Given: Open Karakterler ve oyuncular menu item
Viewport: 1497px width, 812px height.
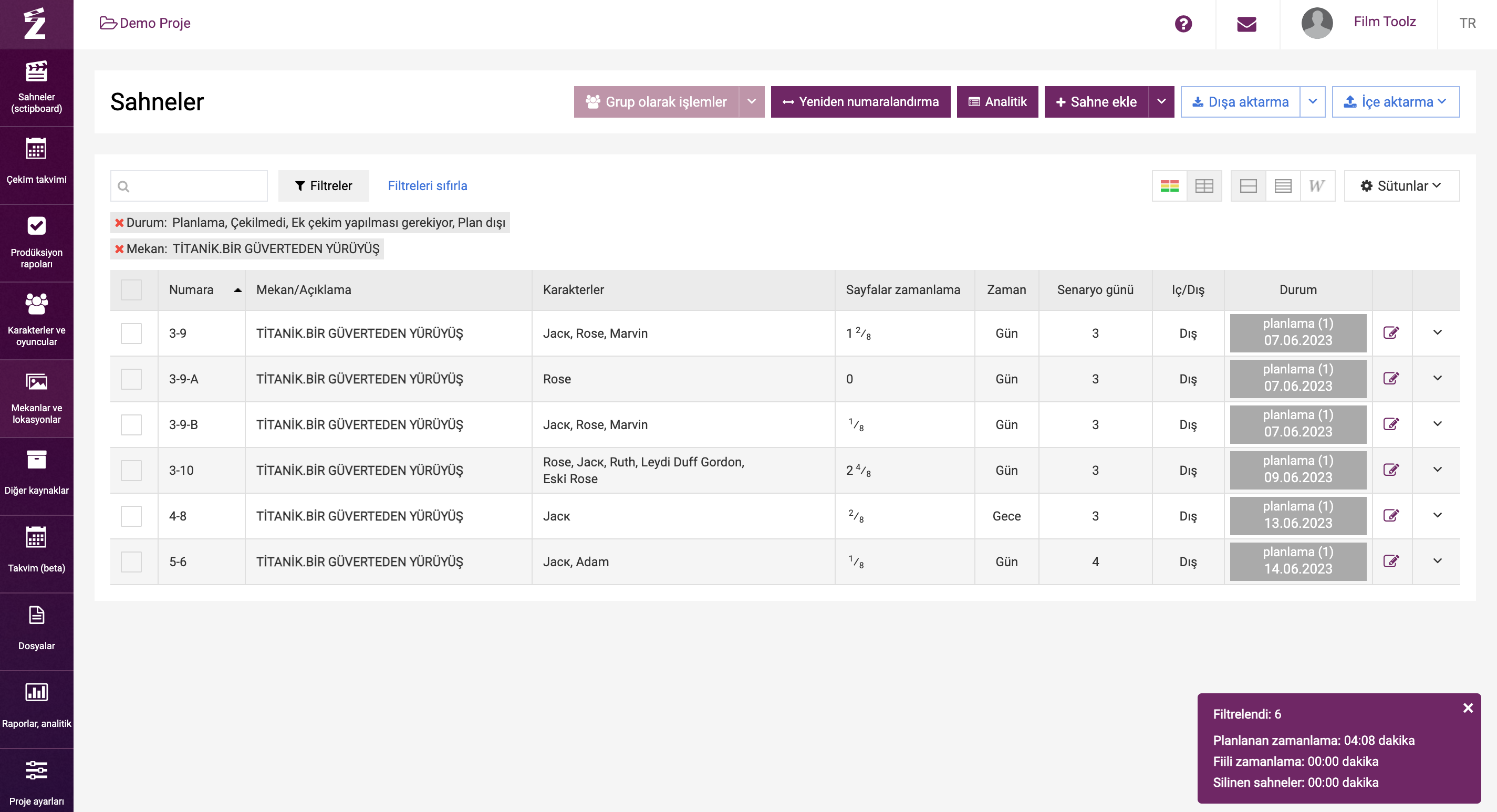Looking at the screenshot, I should [36, 321].
